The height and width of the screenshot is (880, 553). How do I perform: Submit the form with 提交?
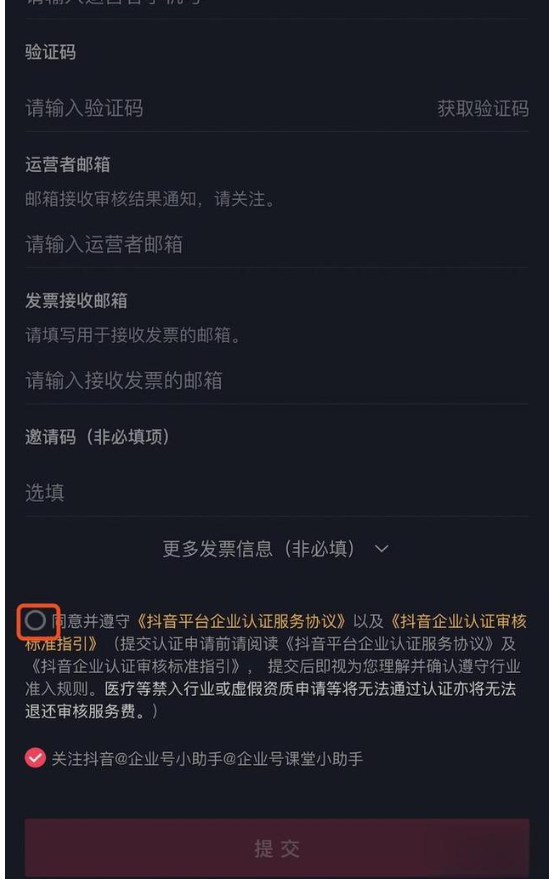(277, 848)
